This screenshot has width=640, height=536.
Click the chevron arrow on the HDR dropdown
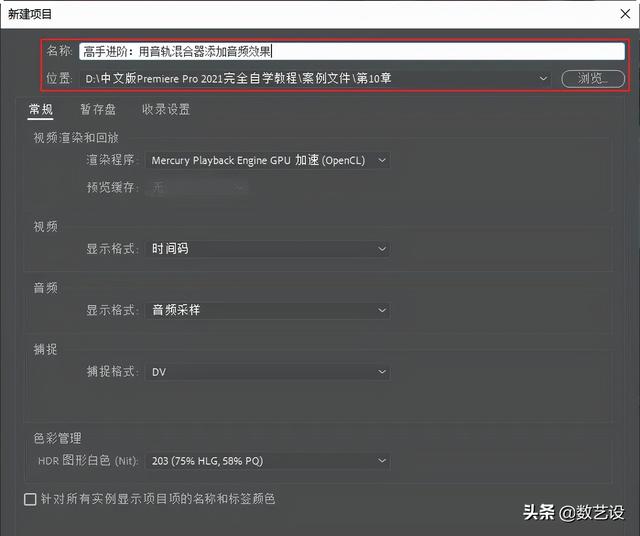click(x=382, y=461)
